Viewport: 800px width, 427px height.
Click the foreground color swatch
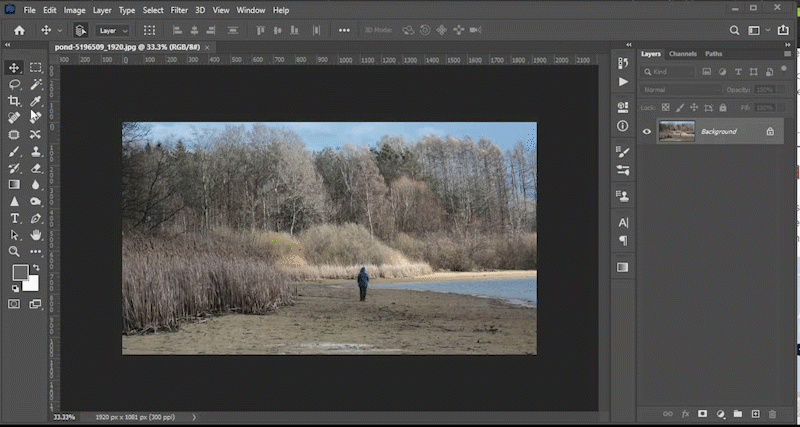click(20, 273)
